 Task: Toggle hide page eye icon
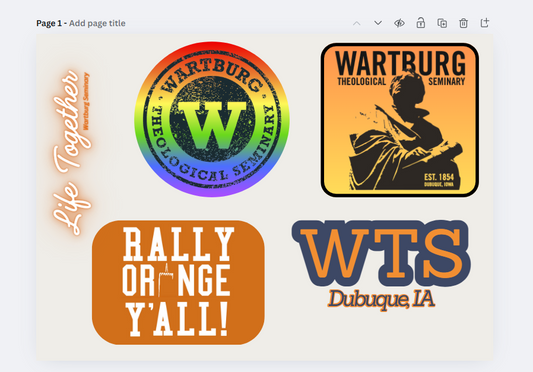pos(399,23)
